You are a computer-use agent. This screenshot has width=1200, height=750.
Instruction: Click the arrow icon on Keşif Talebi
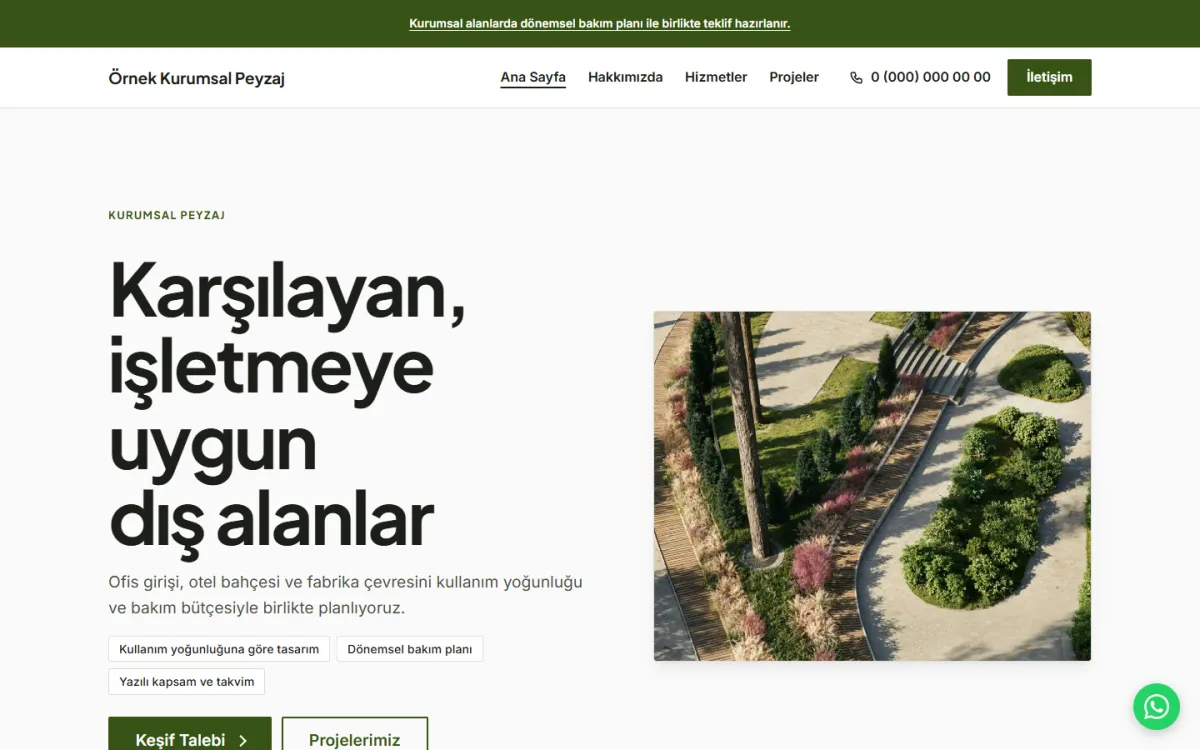[243, 741]
